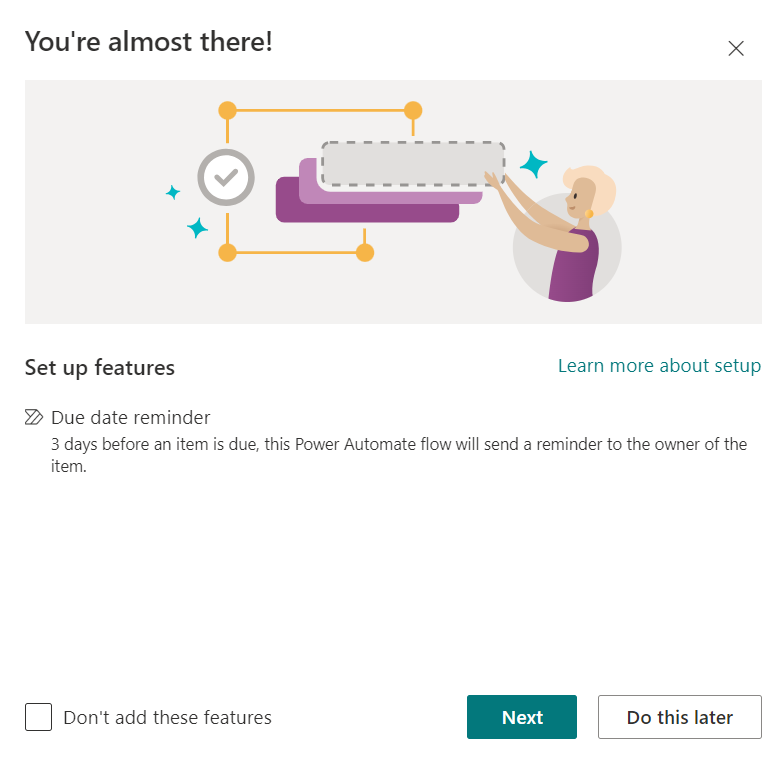Click the small teal sparkle left of checkmark
Viewport: 783px width, 765px height.
click(173, 192)
